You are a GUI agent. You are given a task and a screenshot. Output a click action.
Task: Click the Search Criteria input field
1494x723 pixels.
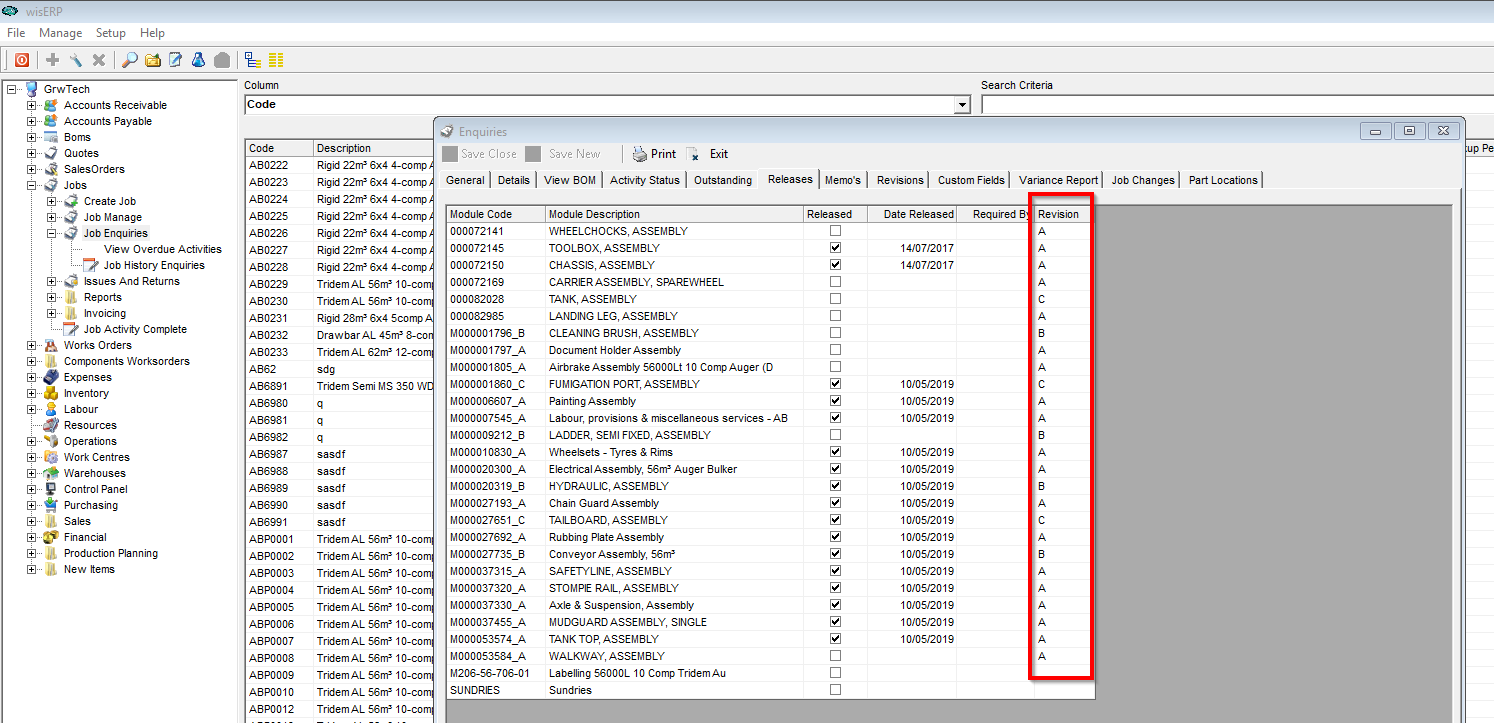pyautogui.click(x=1236, y=105)
